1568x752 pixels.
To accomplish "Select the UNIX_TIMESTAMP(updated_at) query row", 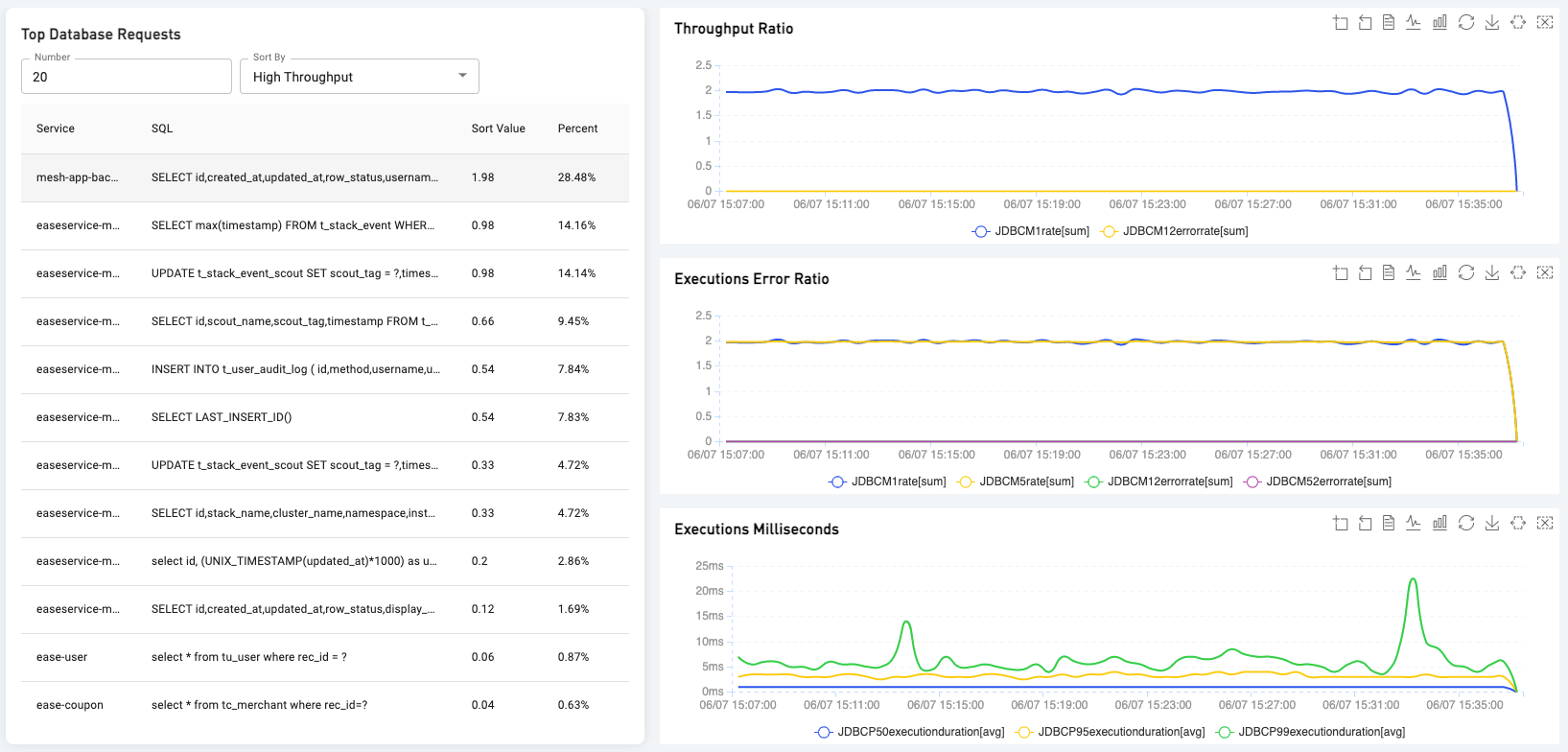I will pos(325,561).
